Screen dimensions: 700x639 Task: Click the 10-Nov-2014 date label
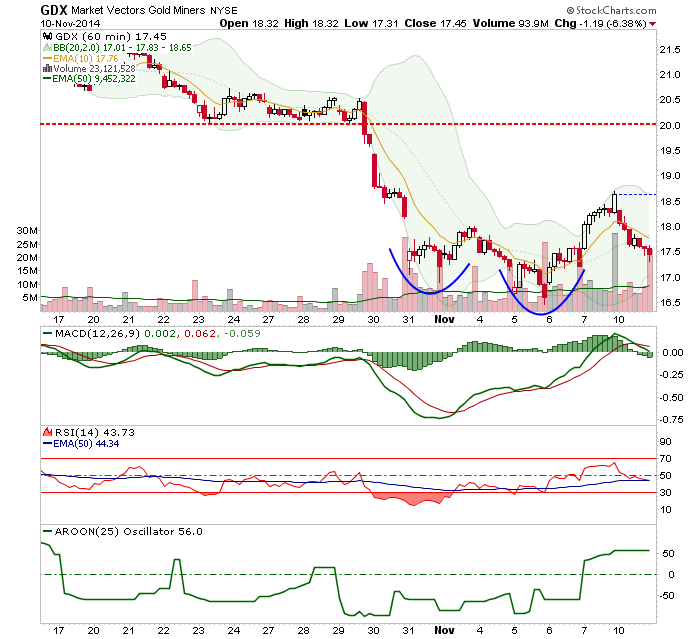[x=70, y=24]
